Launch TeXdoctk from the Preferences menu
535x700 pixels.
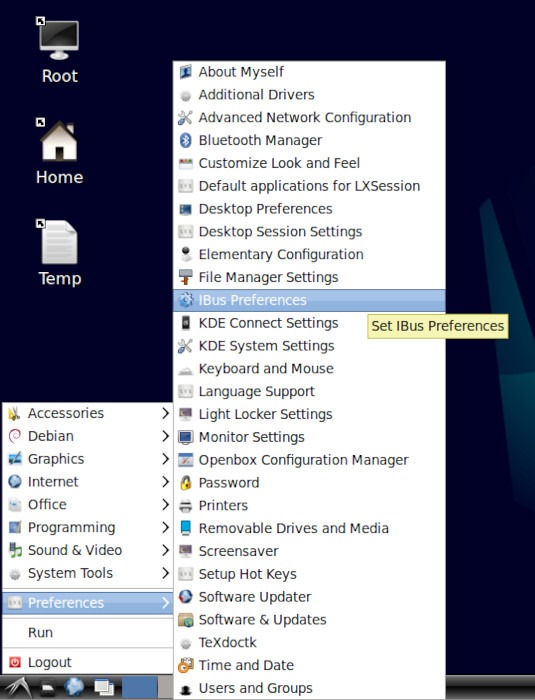tap(309, 642)
